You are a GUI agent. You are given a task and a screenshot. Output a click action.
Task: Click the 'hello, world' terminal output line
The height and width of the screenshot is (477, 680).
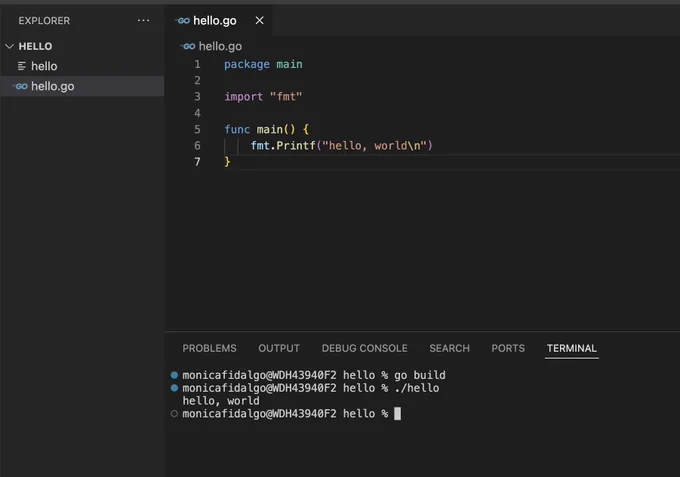221,401
